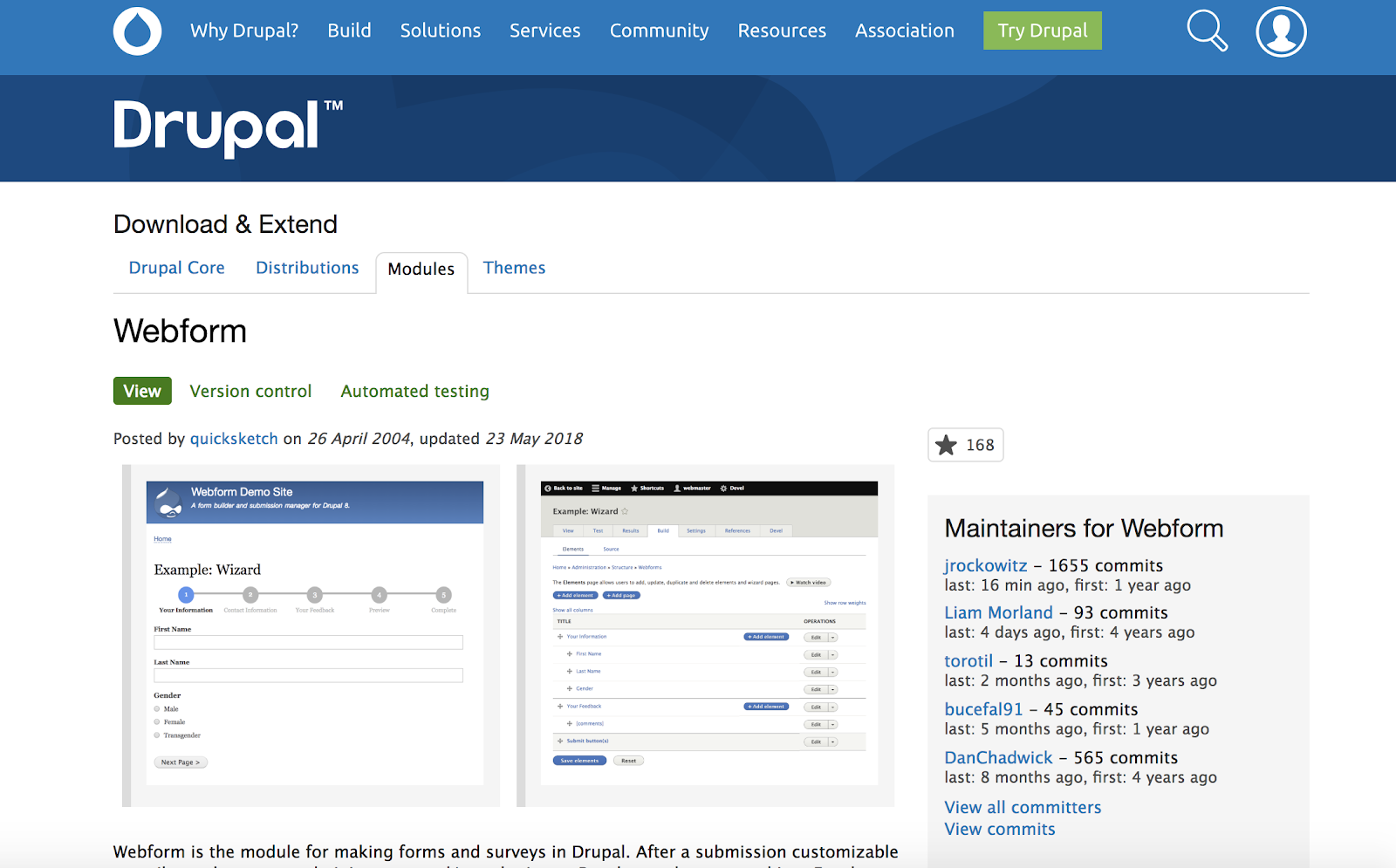
Task: Click View commits
Action: [999, 829]
